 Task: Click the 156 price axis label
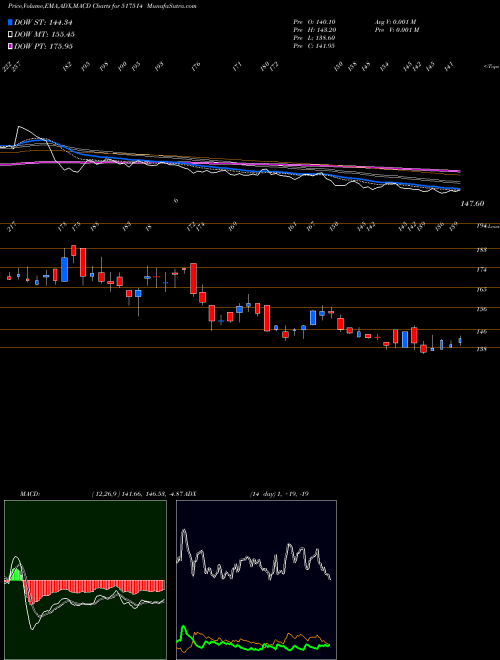481,309
